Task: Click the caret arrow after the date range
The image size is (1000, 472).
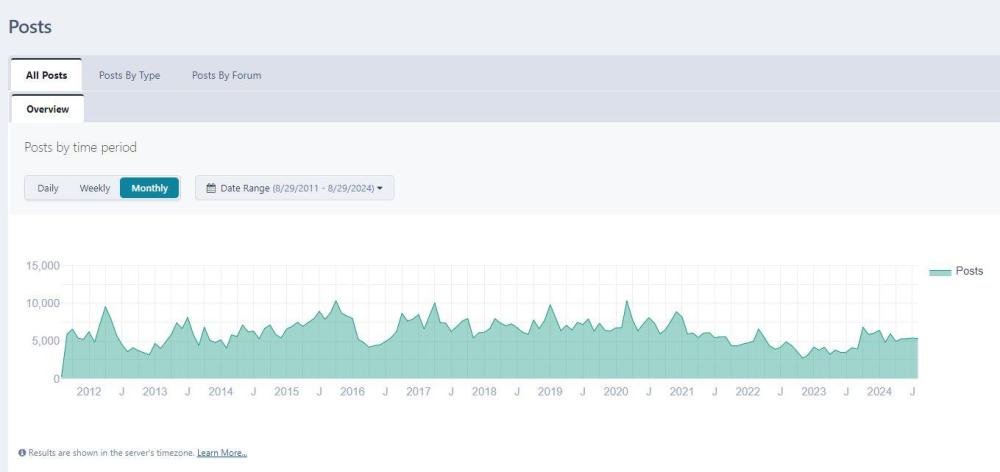Action: 380,188
